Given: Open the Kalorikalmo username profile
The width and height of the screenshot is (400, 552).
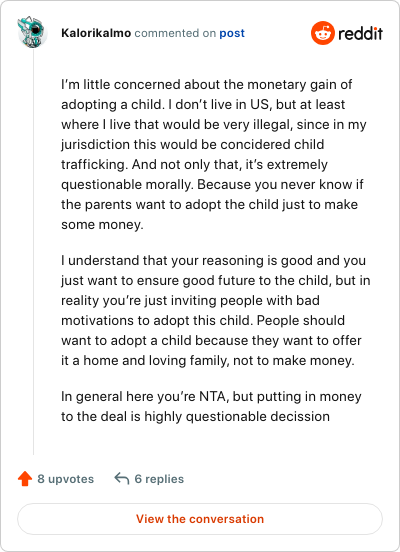Looking at the screenshot, I should (96, 33).
